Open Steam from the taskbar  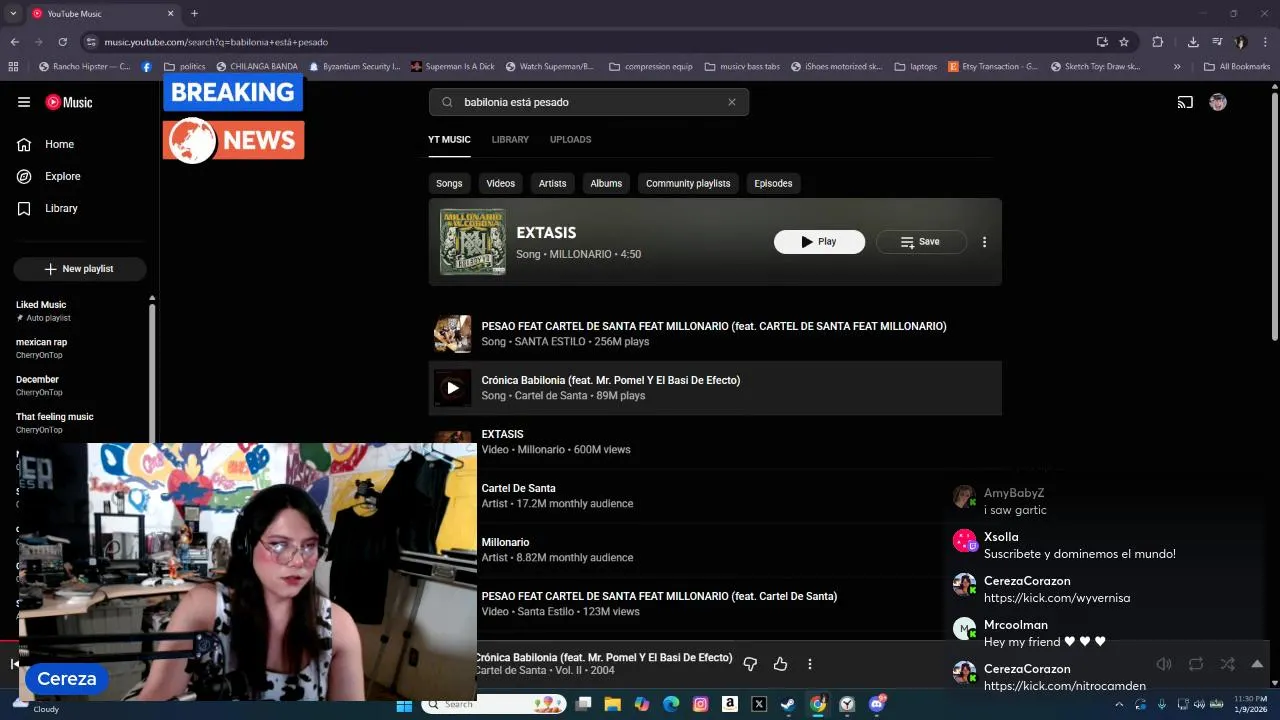pos(788,705)
